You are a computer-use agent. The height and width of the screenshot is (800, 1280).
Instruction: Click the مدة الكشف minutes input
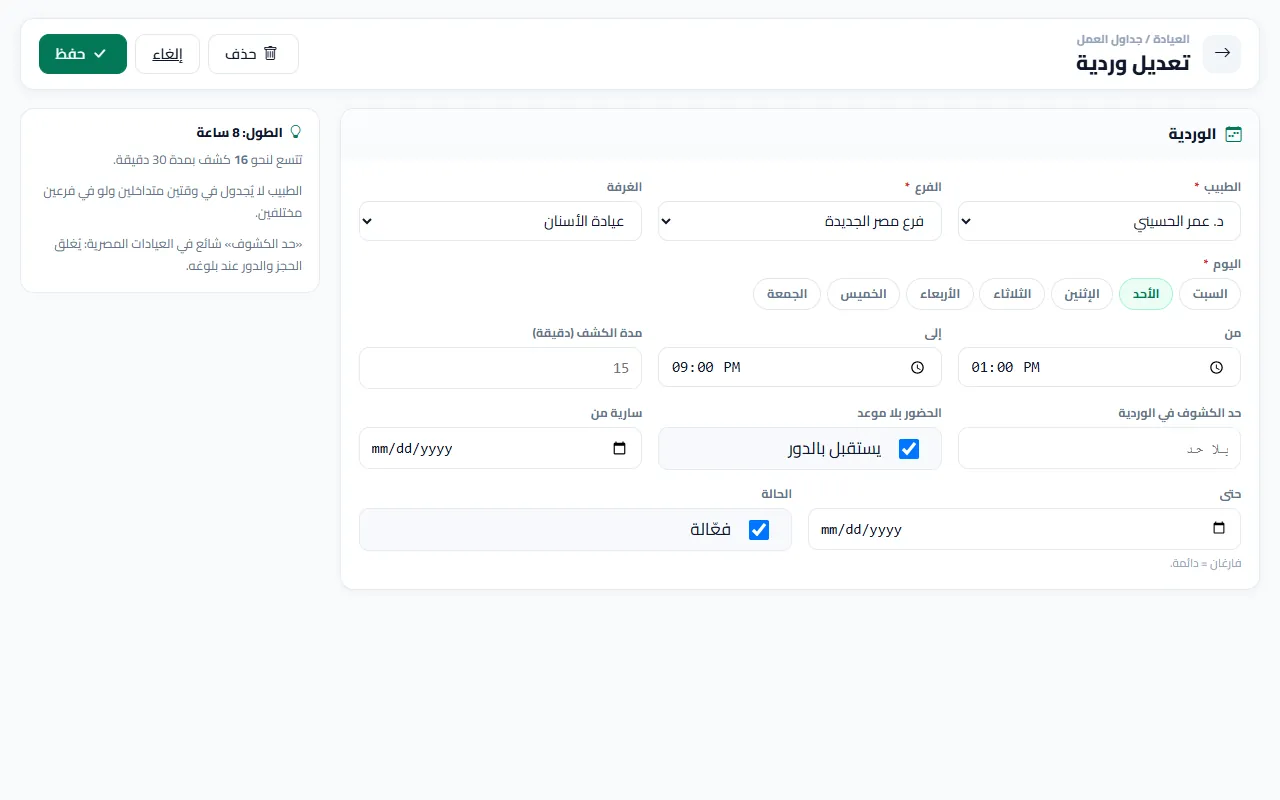(500, 368)
